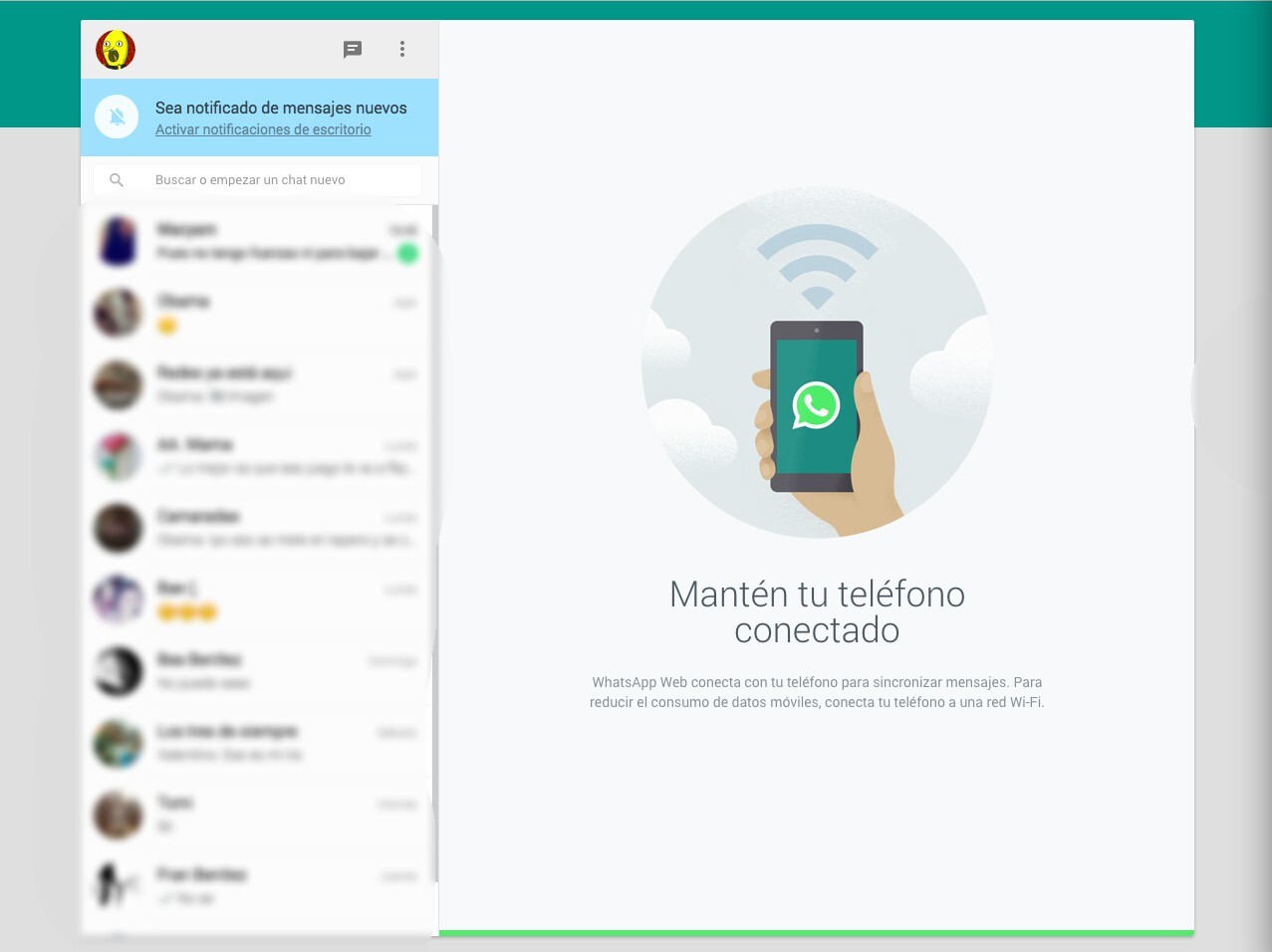Open the last visible chat in the sidebar
The height and width of the screenshot is (952, 1272).
click(259, 885)
